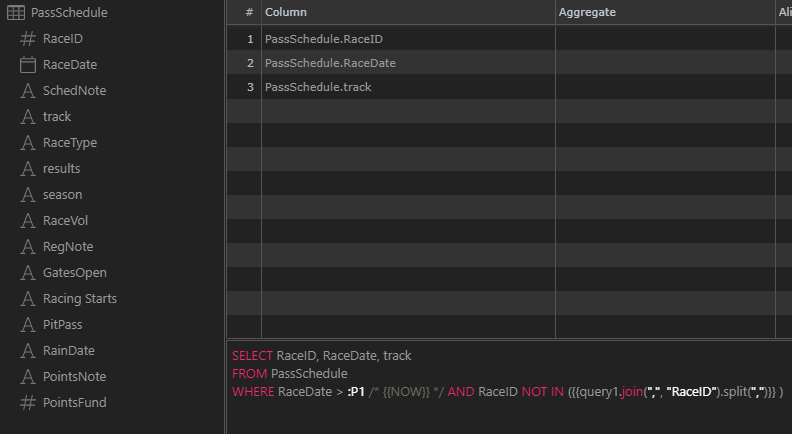Click the number icon beside RaceID
792x434 pixels.
pos(28,39)
